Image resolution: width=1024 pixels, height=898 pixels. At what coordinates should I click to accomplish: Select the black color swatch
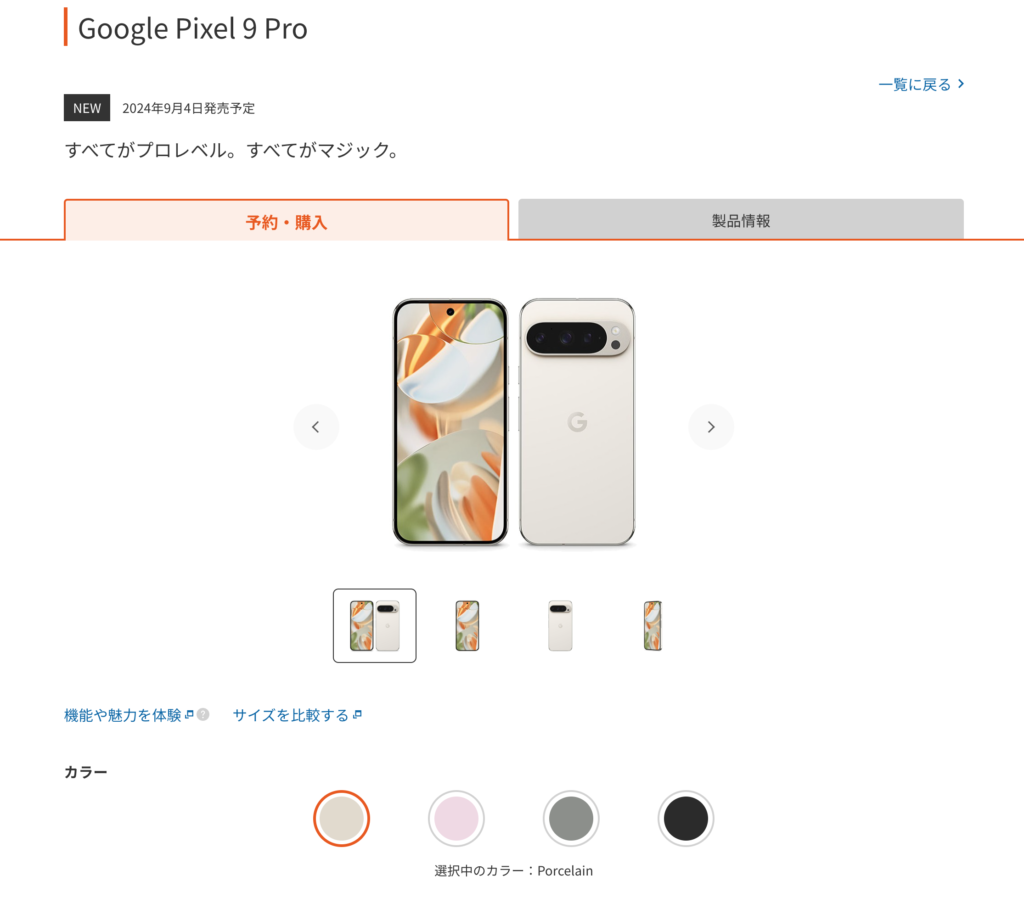pyautogui.click(x=686, y=819)
